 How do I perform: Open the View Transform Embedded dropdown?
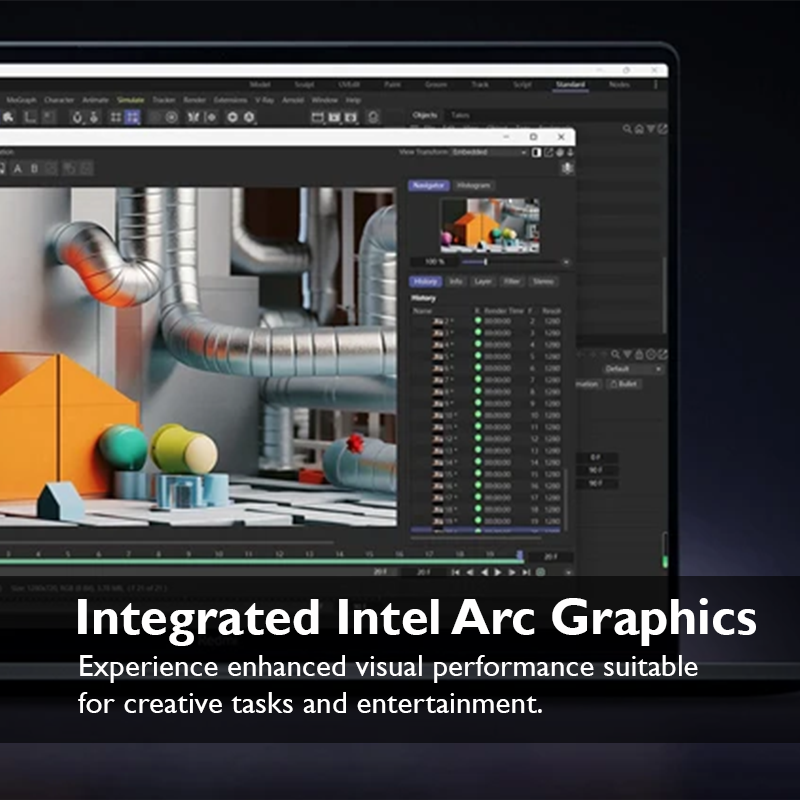pos(489,152)
